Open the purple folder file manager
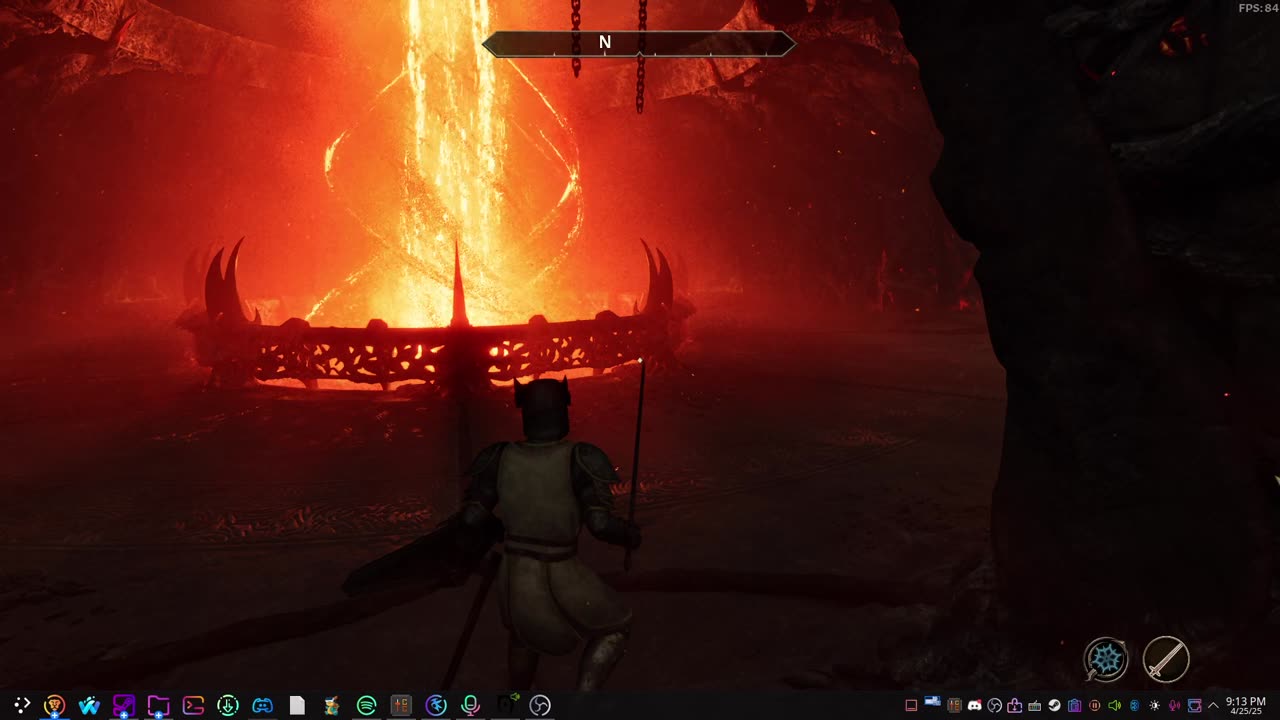The height and width of the screenshot is (720, 1280). (158, 705)
